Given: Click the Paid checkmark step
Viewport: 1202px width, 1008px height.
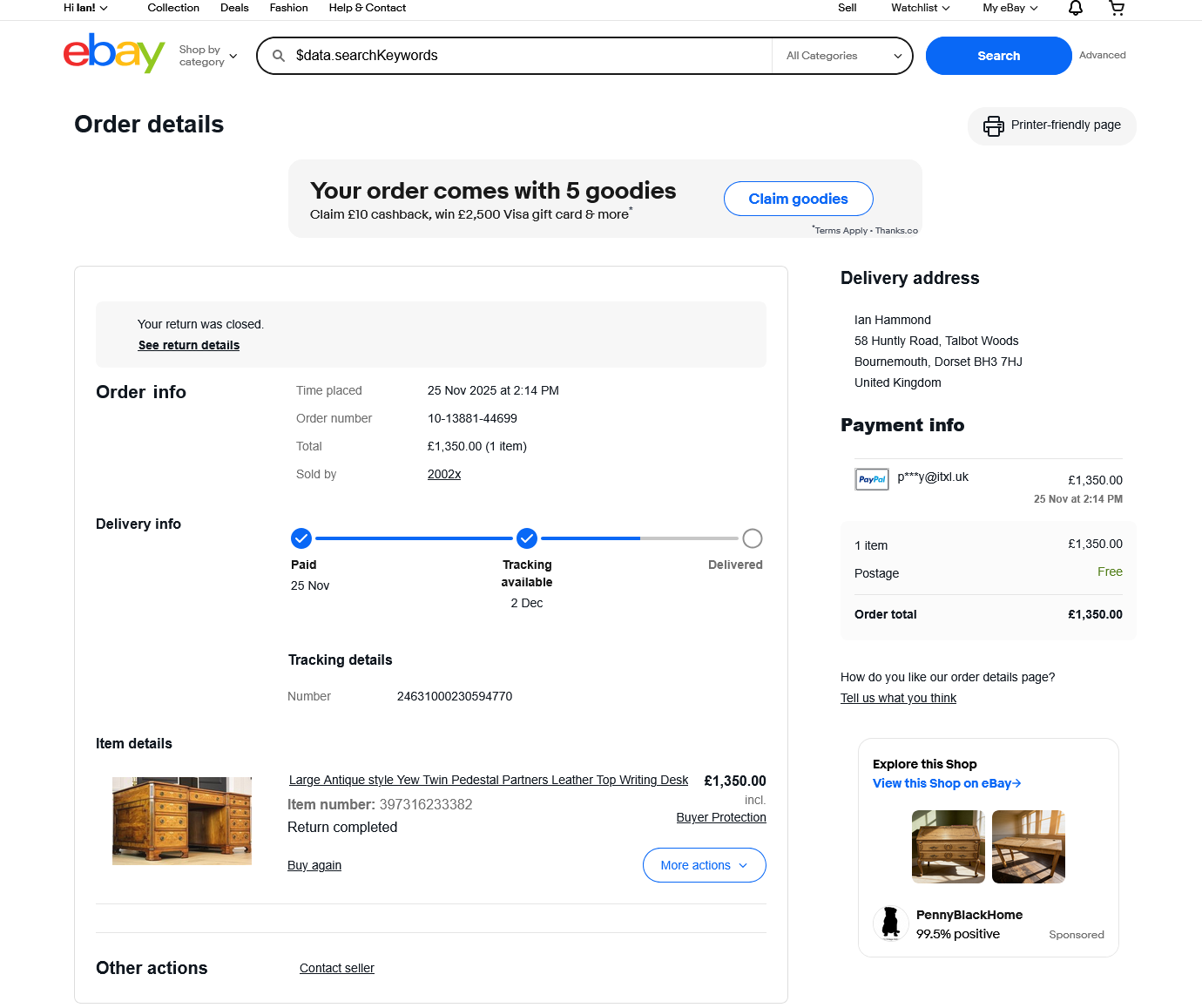Looking at the screenshot, I should point(301,538).
